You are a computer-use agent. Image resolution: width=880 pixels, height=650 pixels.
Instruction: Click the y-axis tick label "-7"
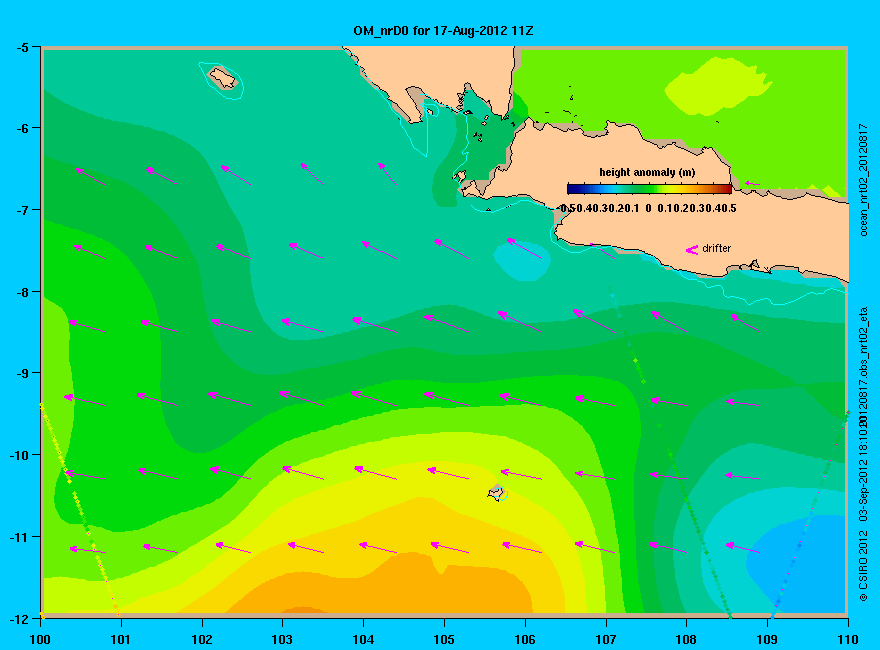22,210
